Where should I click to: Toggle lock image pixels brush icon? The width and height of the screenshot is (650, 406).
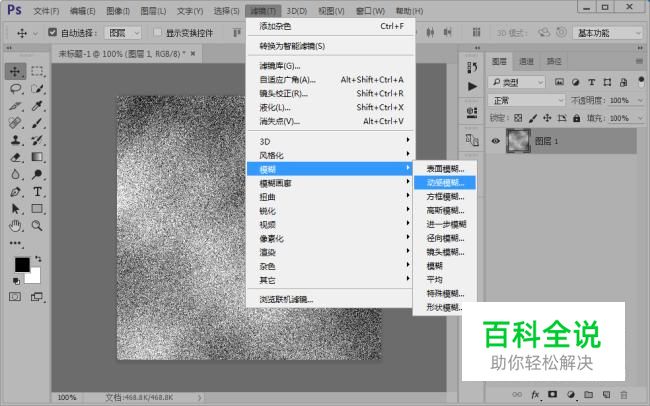tap(533, 118)
